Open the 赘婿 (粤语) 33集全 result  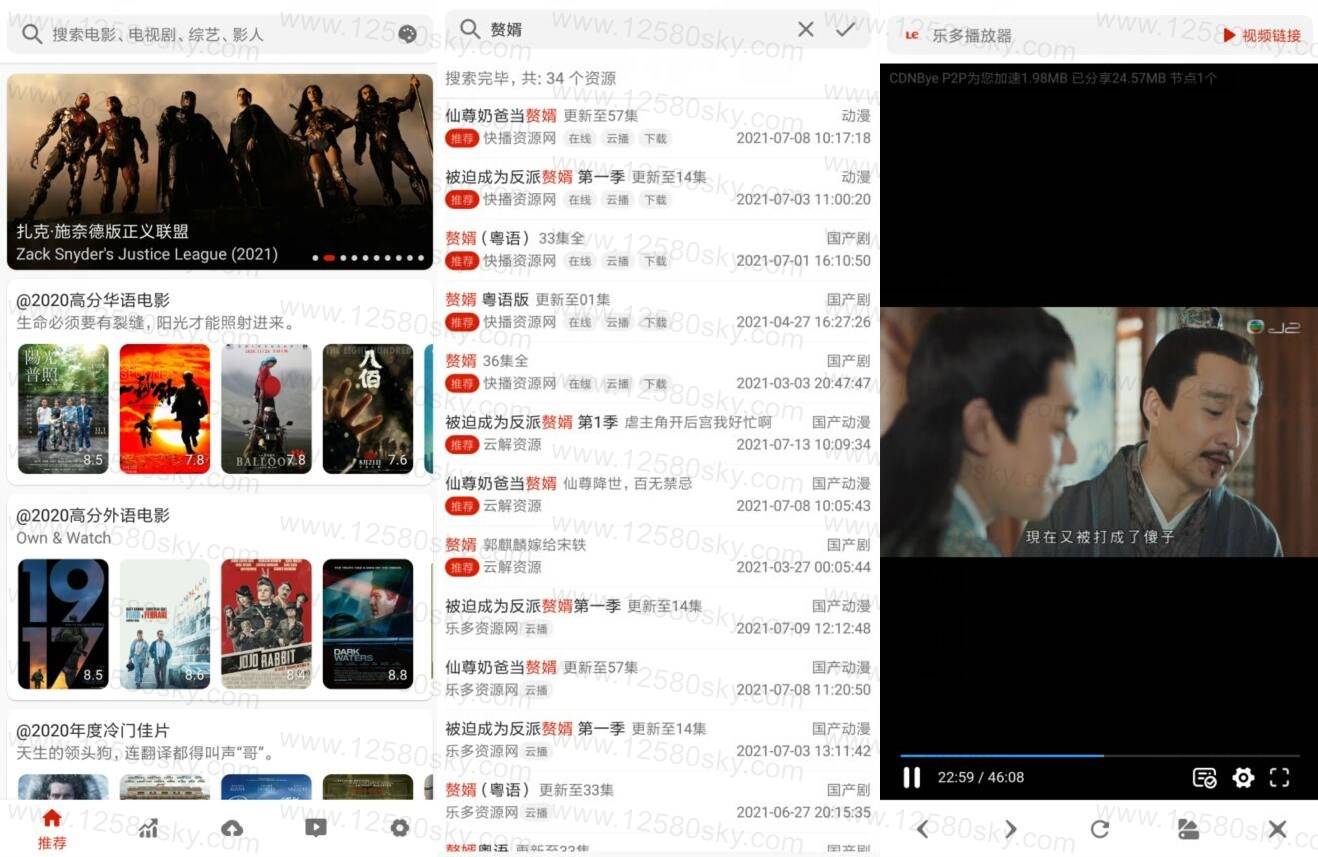click(657, 249)
